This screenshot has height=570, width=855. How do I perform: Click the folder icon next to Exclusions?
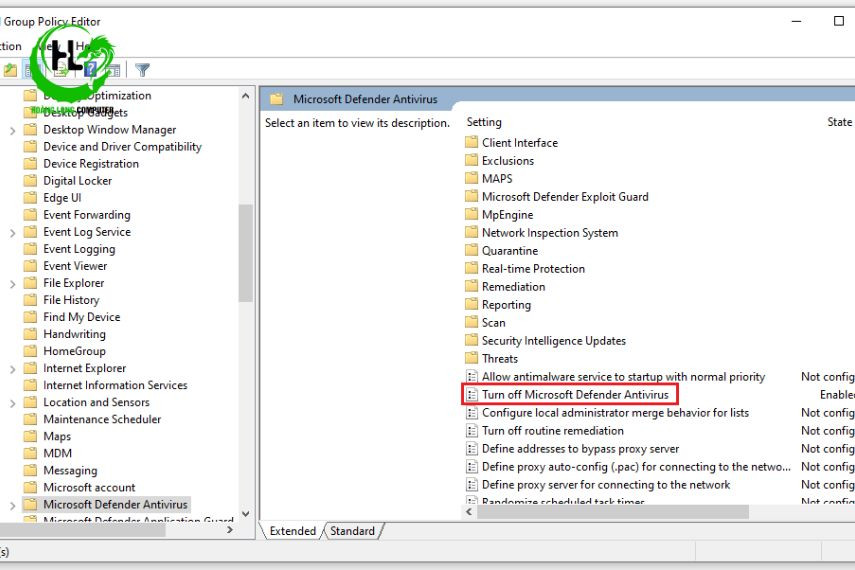[x=472, y=160]
